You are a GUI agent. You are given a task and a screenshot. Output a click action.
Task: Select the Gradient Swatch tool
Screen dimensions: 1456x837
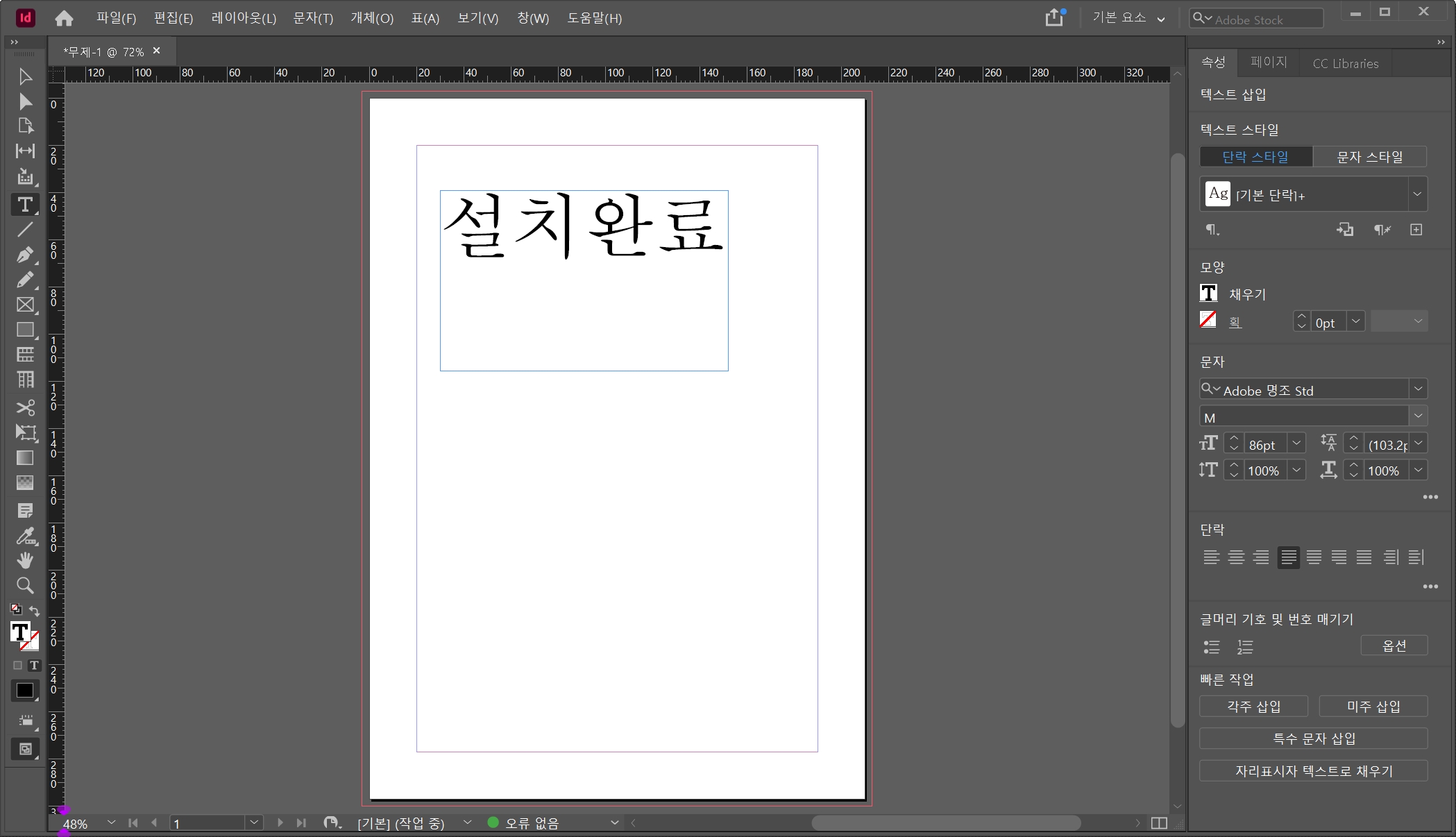point(25,458)
